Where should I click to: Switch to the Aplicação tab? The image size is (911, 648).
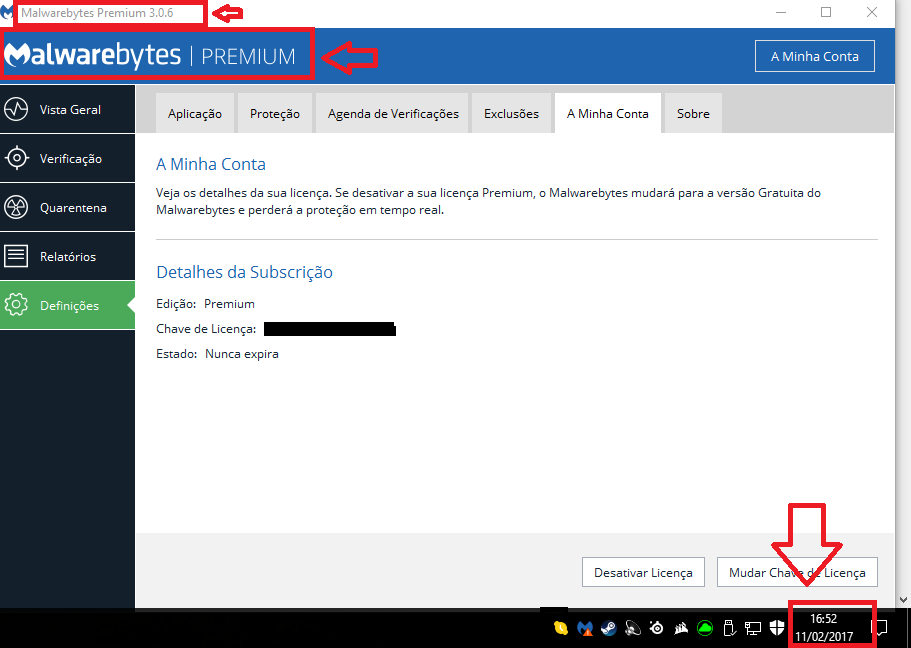coord(195,113)
